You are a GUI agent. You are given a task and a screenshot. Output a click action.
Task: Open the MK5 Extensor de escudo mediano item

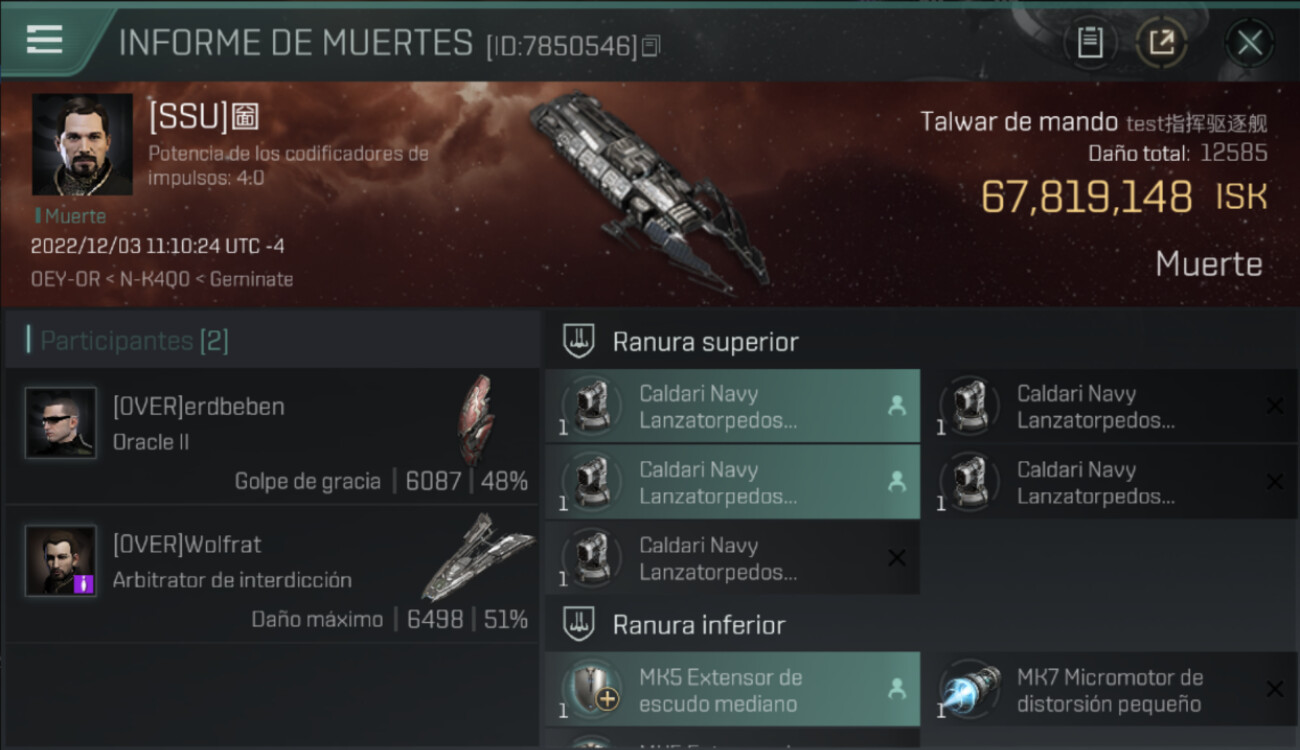pos(733,690)
